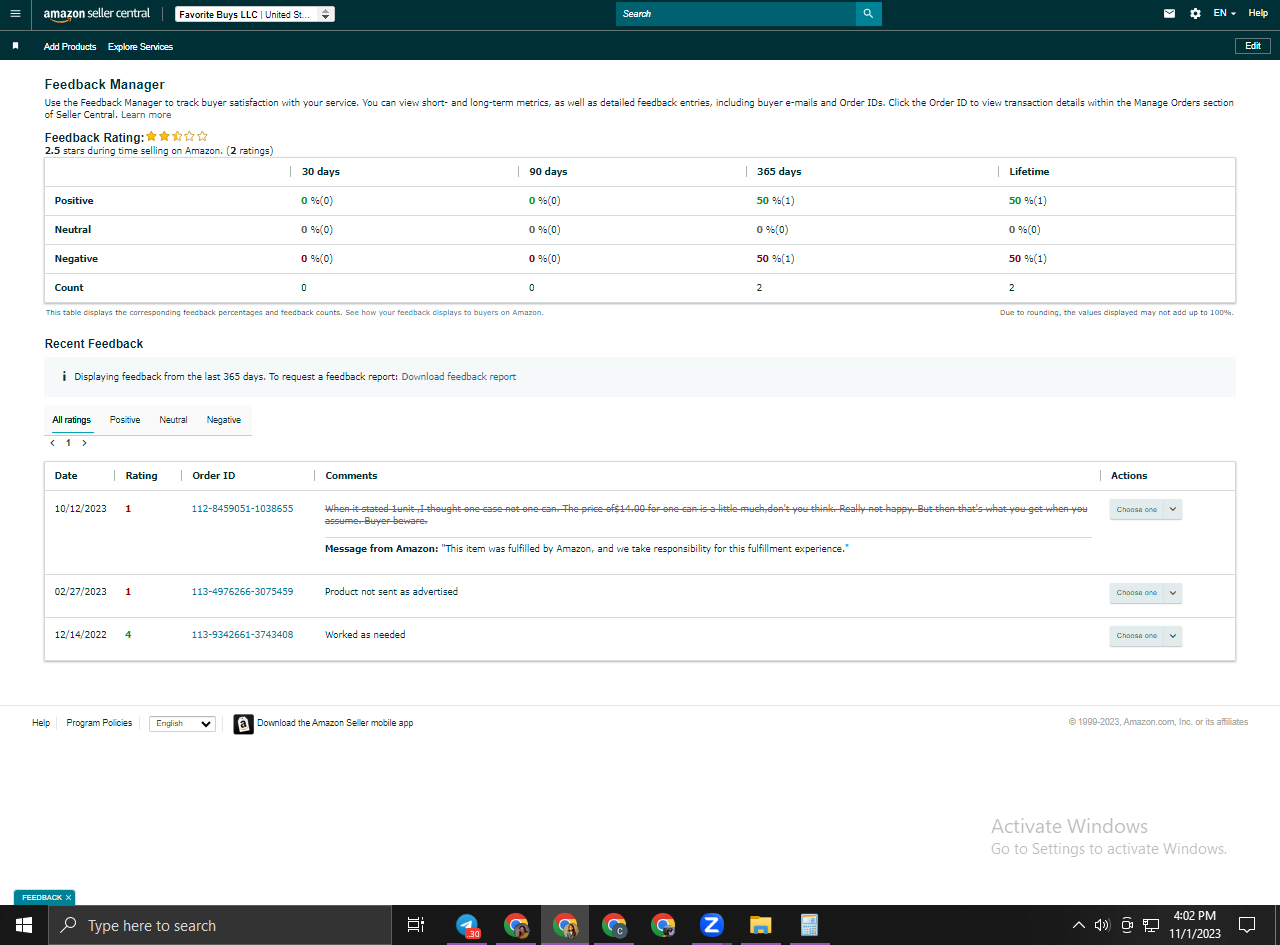The width and height of the screenshot is (1280, 945).
Task: Close the FEEDBACK widget with its X
Action: [x=68, y=898]
